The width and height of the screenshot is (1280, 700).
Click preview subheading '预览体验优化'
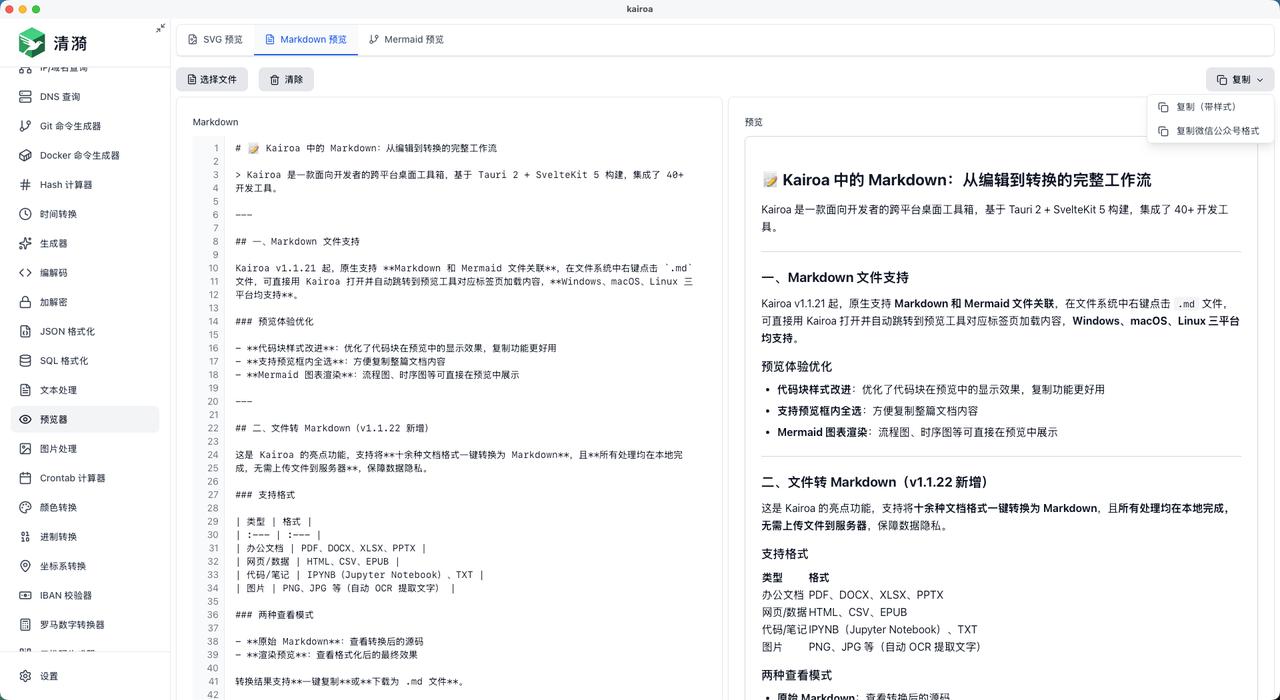click(796, 367)
